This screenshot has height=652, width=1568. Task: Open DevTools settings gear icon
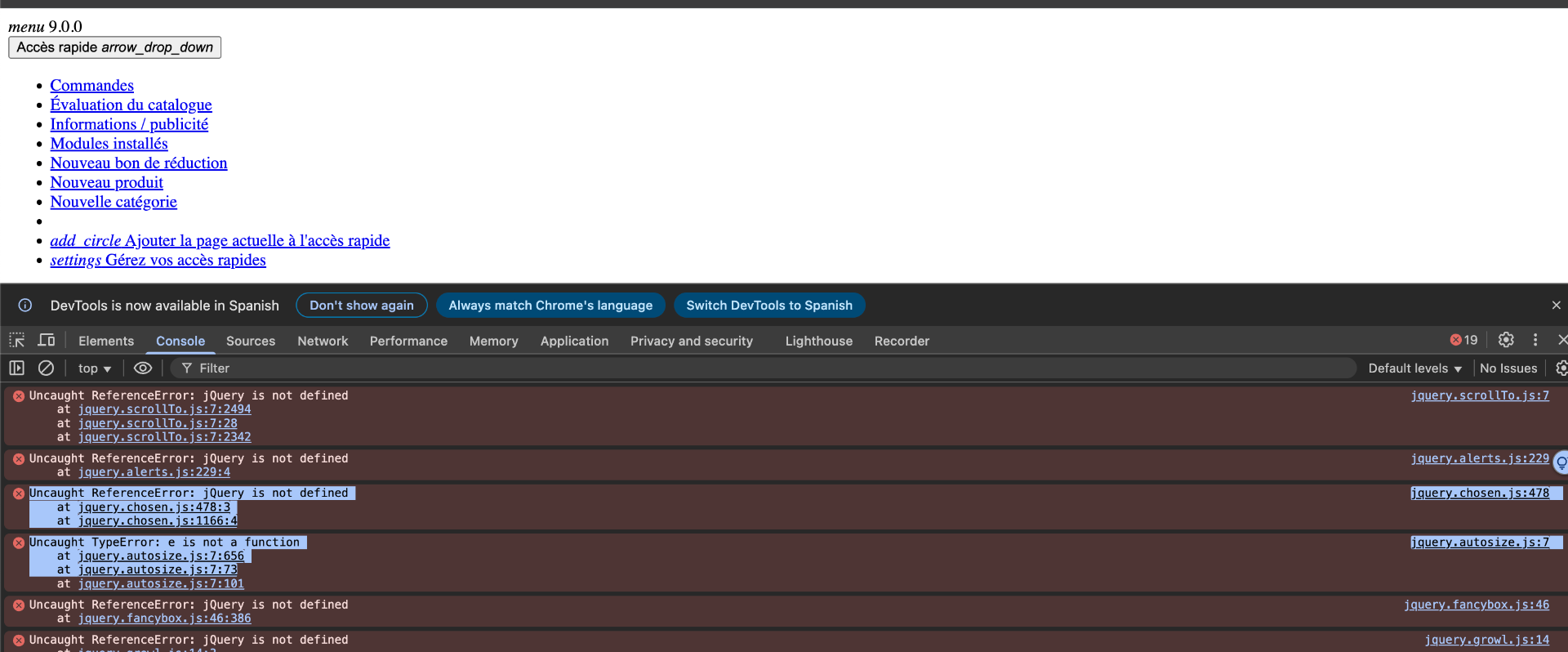(x=1506, y=340)
